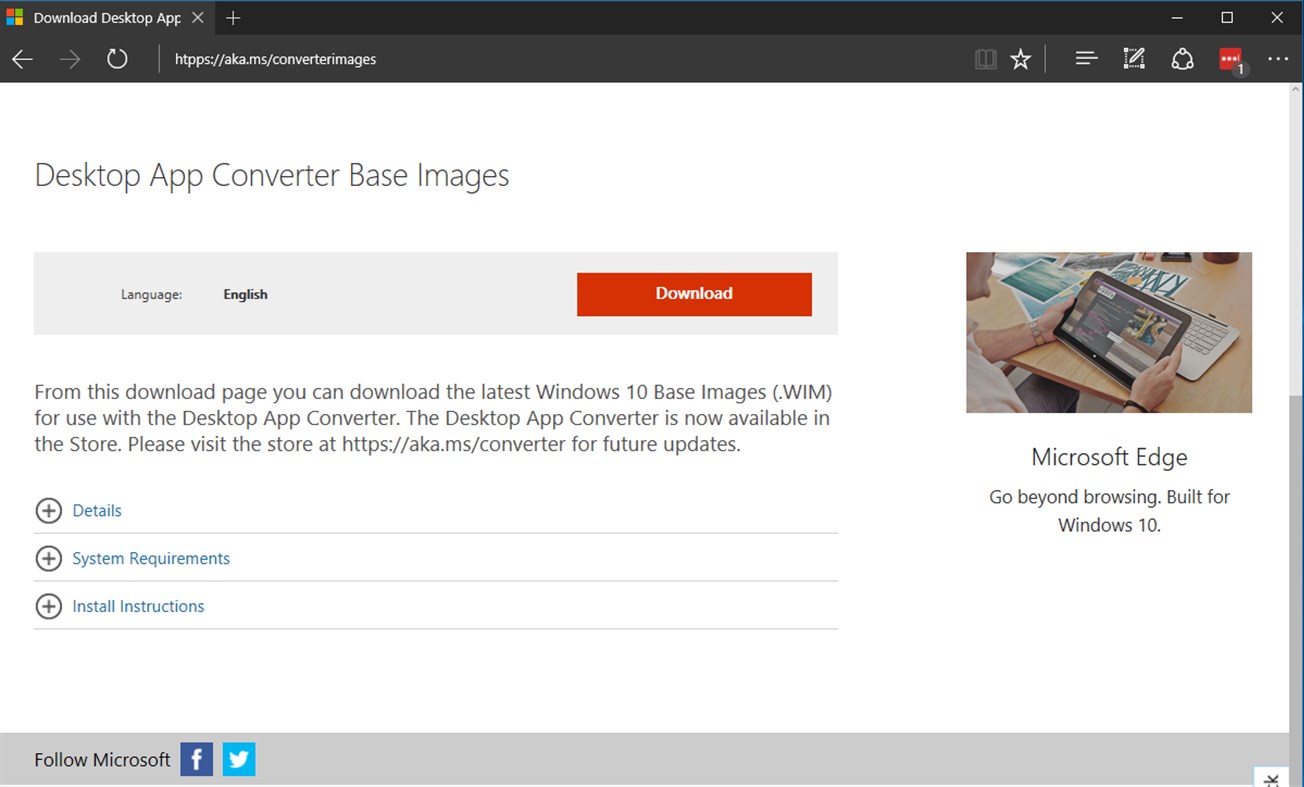Refresh the current page
1304x787 pixels.
point(117,59)
